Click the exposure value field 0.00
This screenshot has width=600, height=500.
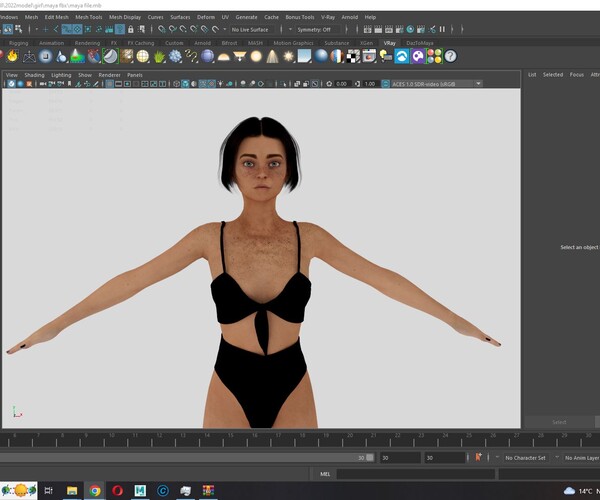click(342, 84)
